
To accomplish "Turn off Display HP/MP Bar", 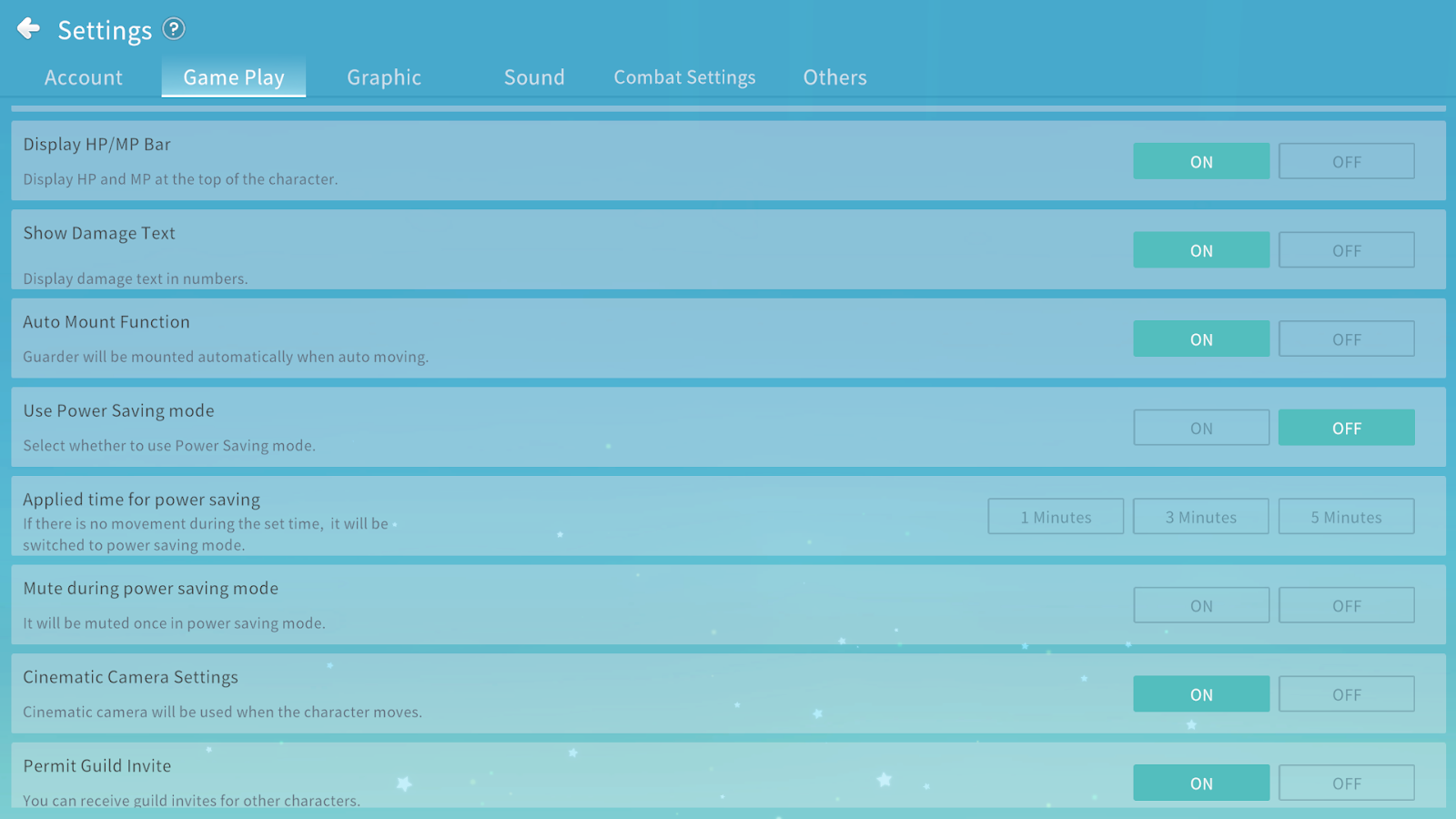I will tap(1346, 161).
